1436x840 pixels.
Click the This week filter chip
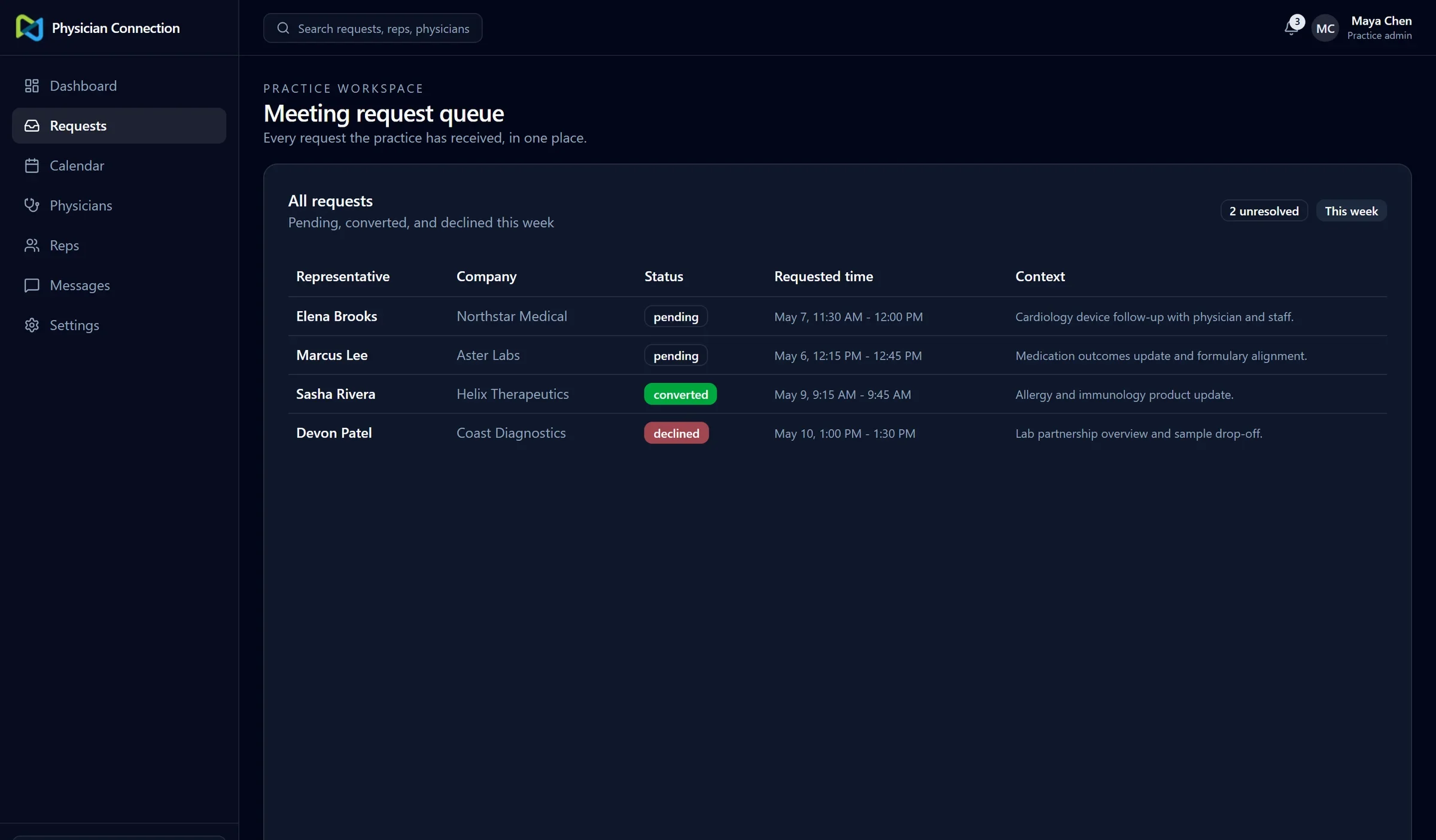point(1351,211)
